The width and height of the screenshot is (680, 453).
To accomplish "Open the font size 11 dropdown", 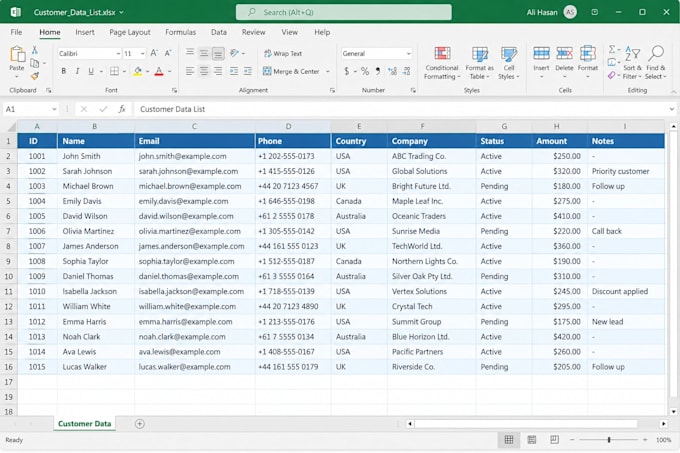I will click(x=142, y=53).
